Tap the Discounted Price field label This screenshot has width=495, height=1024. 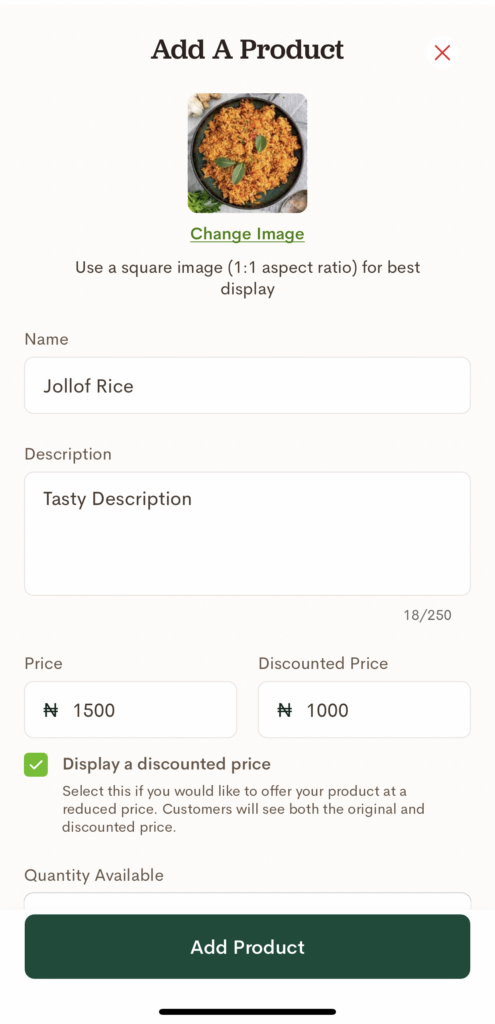tap(323, 664)
